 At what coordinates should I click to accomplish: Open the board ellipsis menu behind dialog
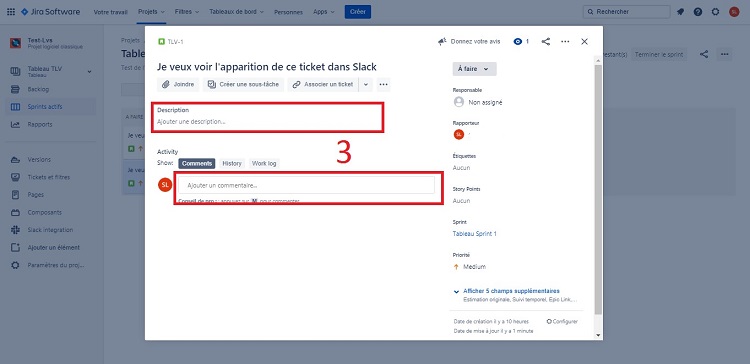tap(725, 55)
